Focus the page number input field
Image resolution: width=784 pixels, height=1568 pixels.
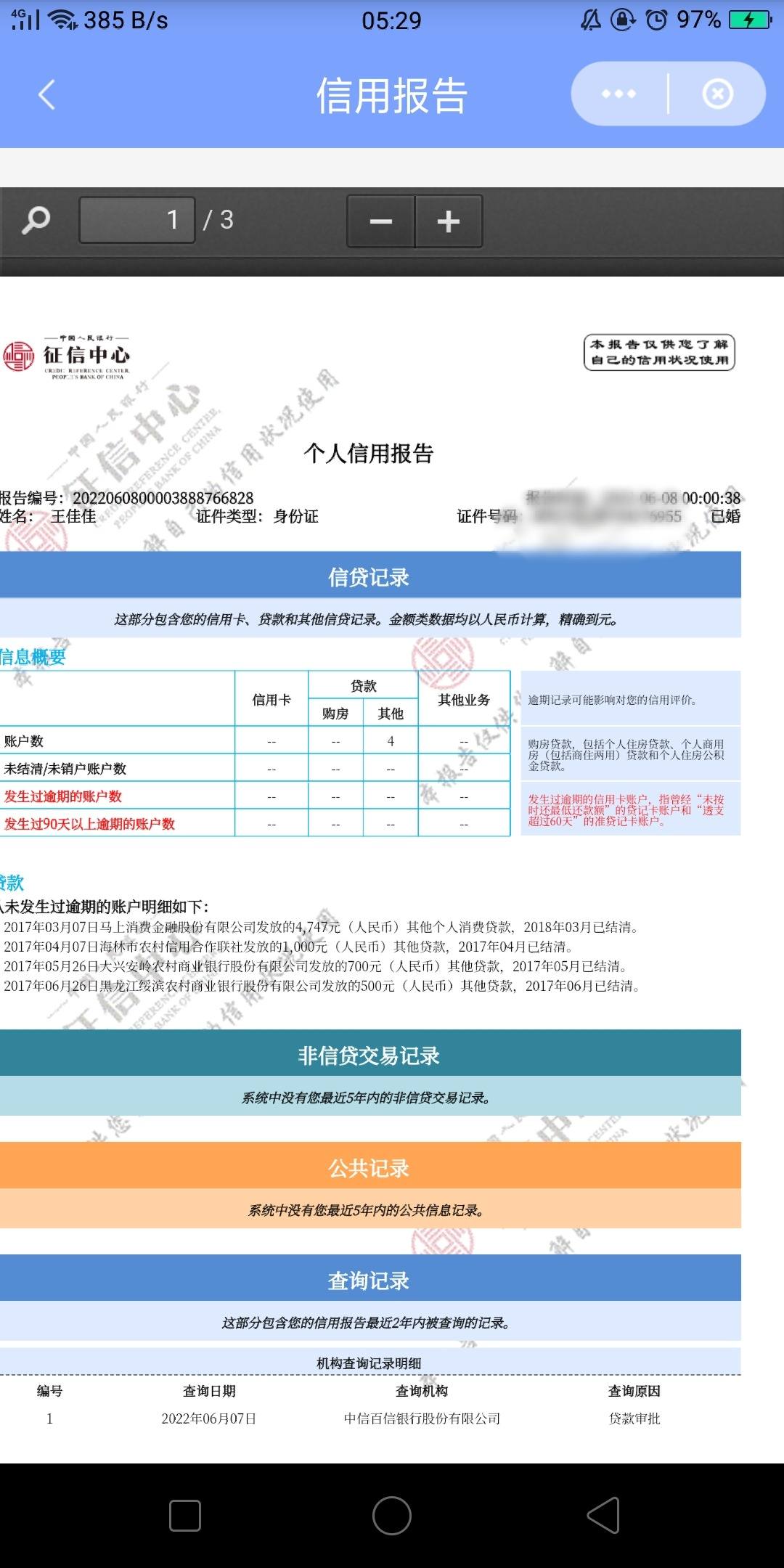[x=137, y=220]
